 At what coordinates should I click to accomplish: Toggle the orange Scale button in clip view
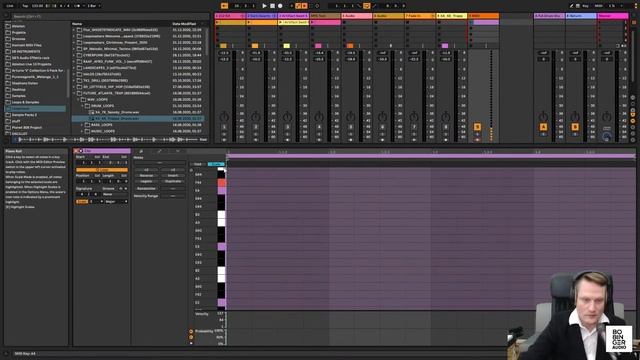coord(82,202)
